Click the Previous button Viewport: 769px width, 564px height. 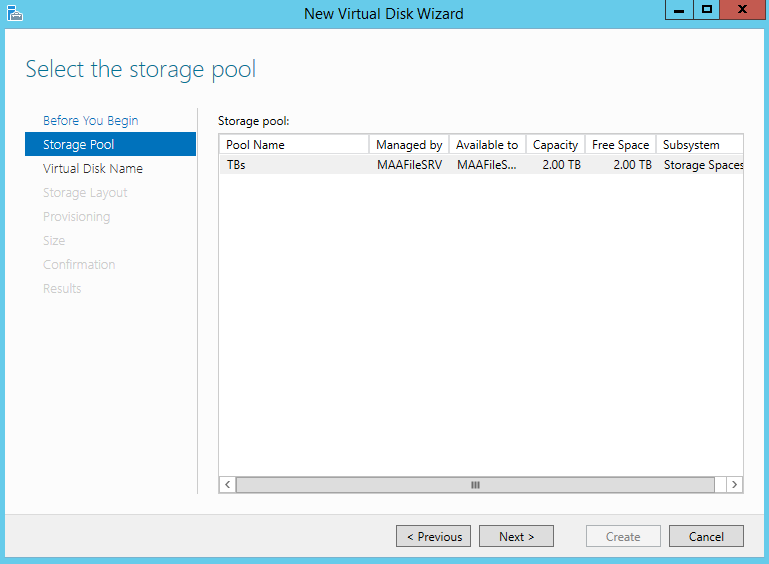pos(434,537)
